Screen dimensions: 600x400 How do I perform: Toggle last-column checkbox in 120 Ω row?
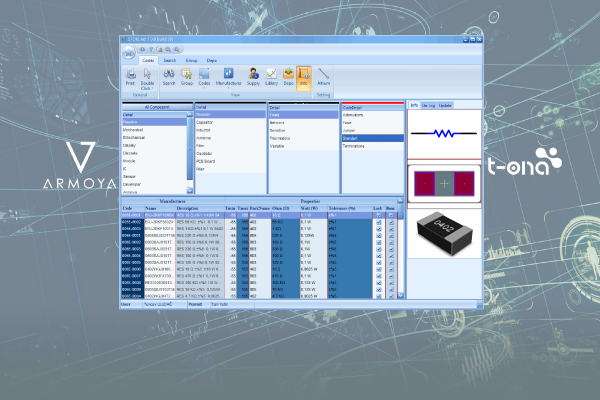pyautogui.click(x=391, y=263)
